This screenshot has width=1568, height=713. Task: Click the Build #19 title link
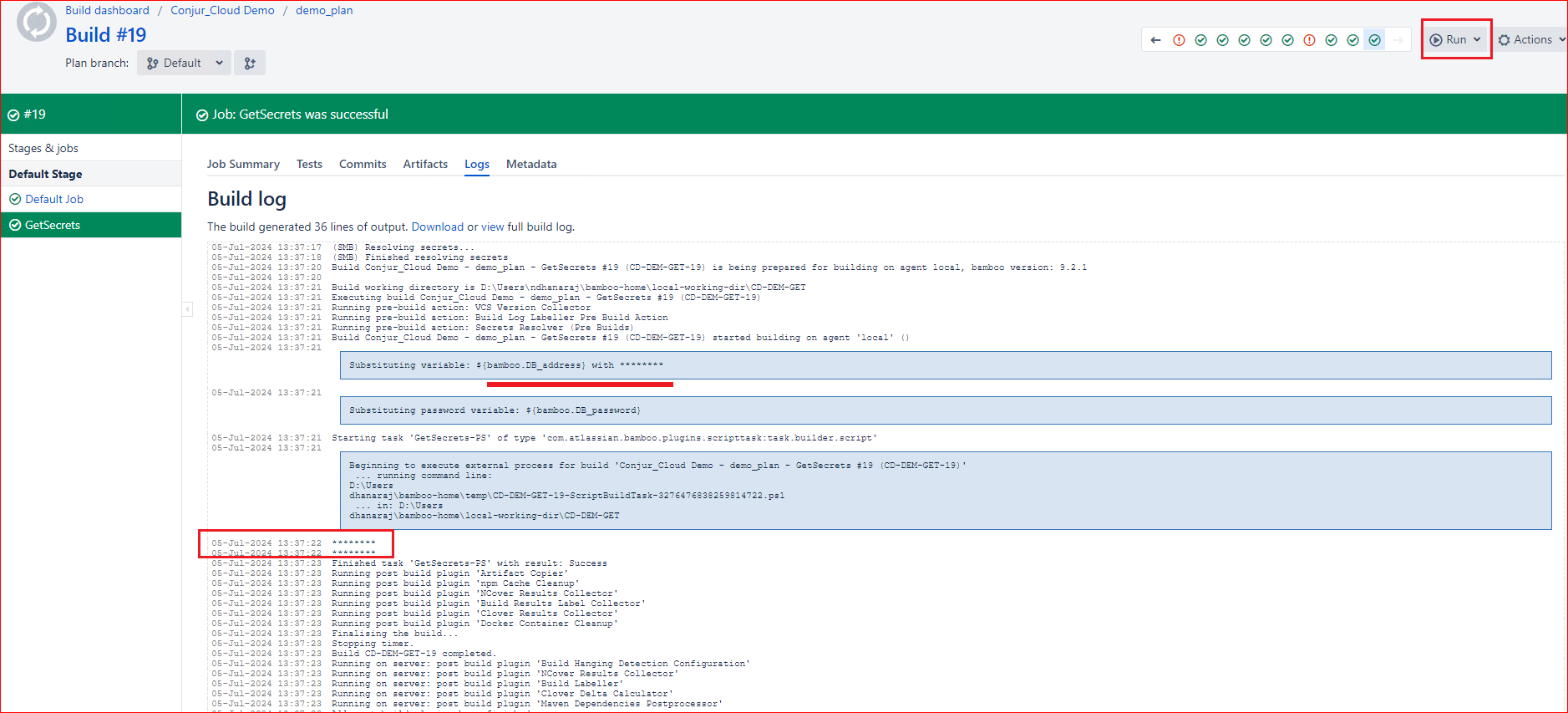[105, 35]
